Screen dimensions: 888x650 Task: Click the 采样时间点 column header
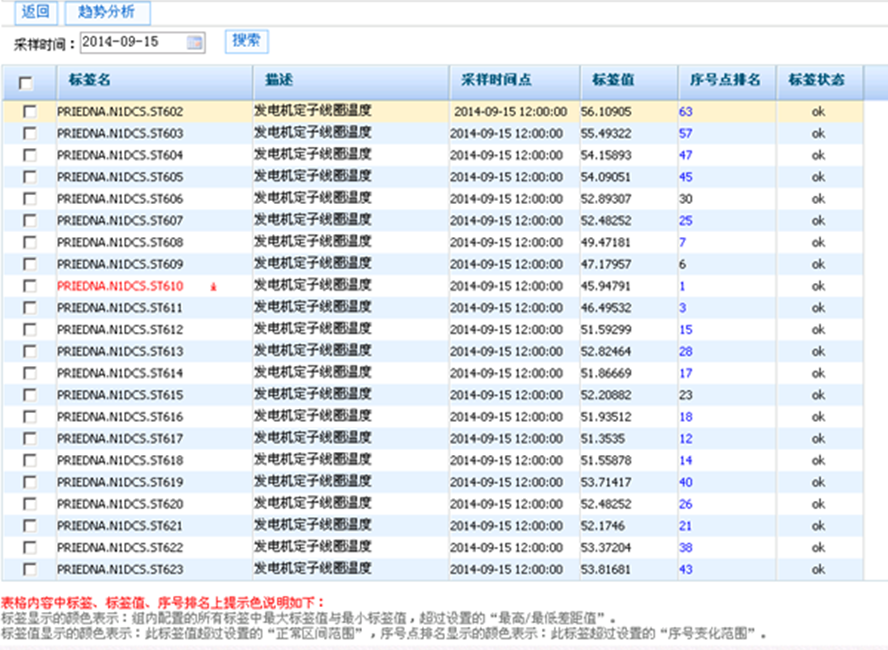[x=514, y=82]
